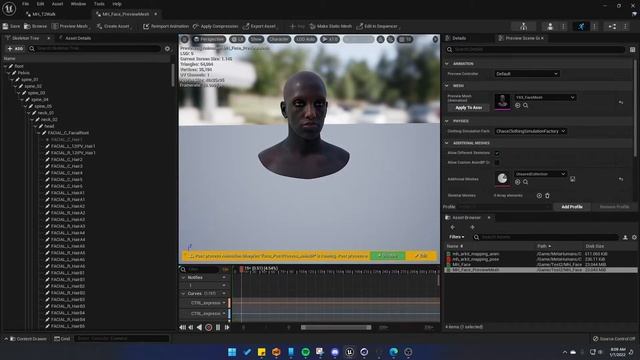Image resolution: width=640 pixels, height=360 pixels.
Task: Open the Help menu
Action: tap(117, 4)
